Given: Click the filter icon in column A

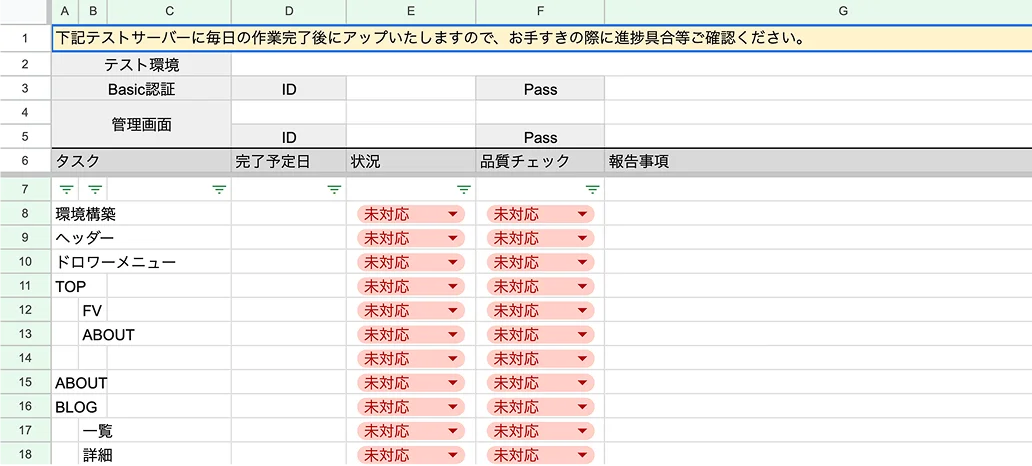Looking at the screenshot, I should click(67, 189).
